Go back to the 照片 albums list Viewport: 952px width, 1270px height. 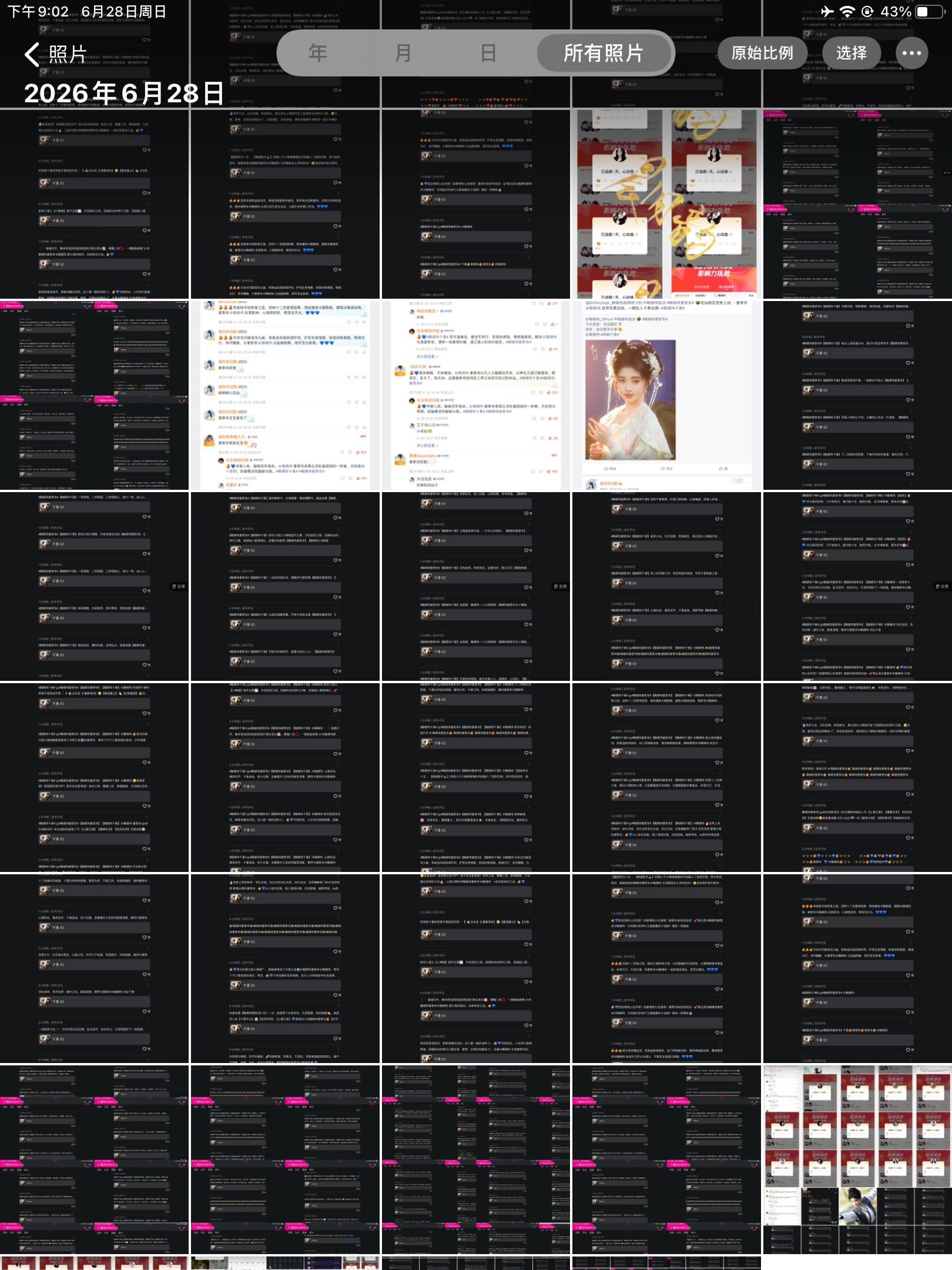click(56, 54)
